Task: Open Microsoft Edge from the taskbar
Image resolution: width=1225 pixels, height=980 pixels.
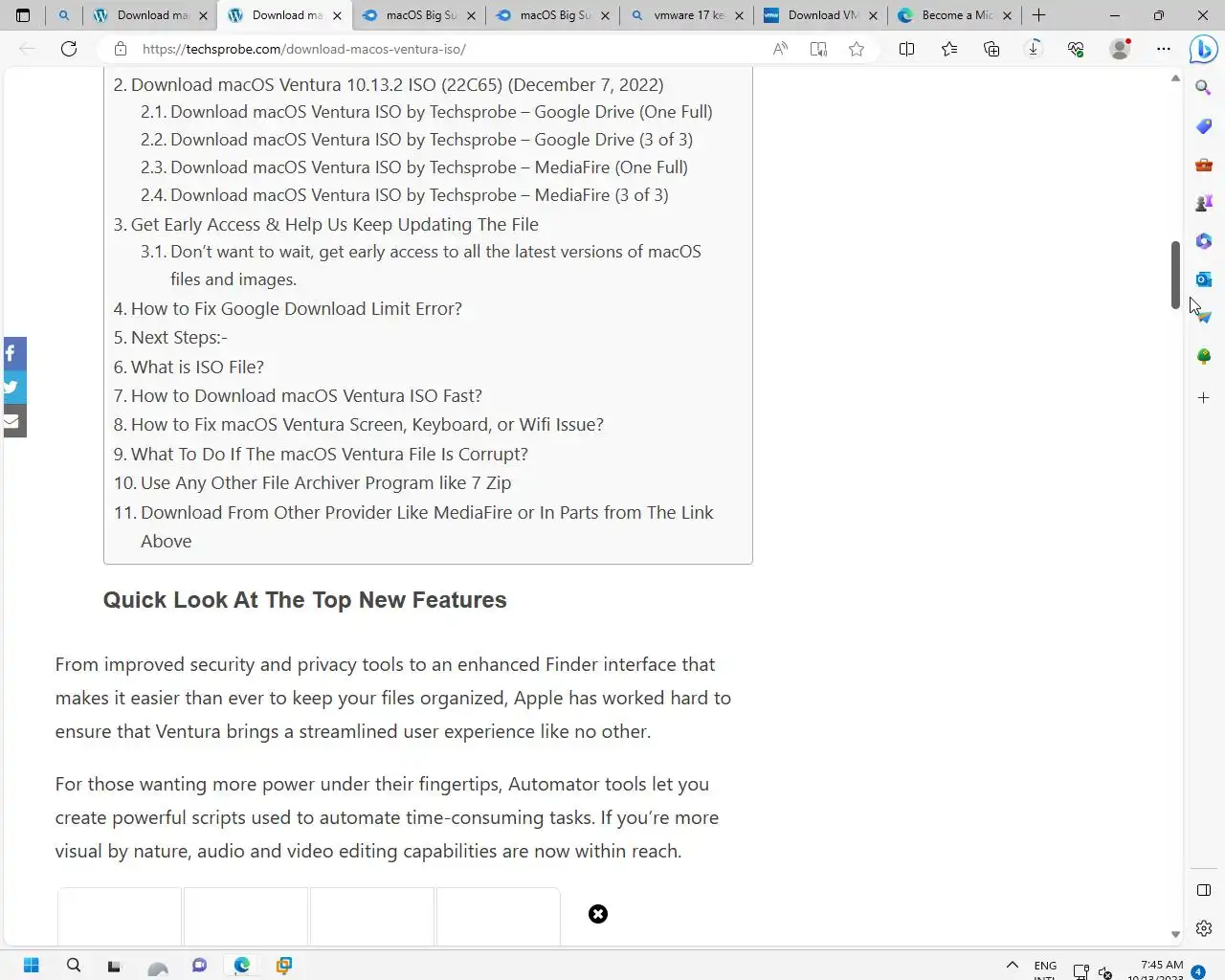Action: pos(242,965)
